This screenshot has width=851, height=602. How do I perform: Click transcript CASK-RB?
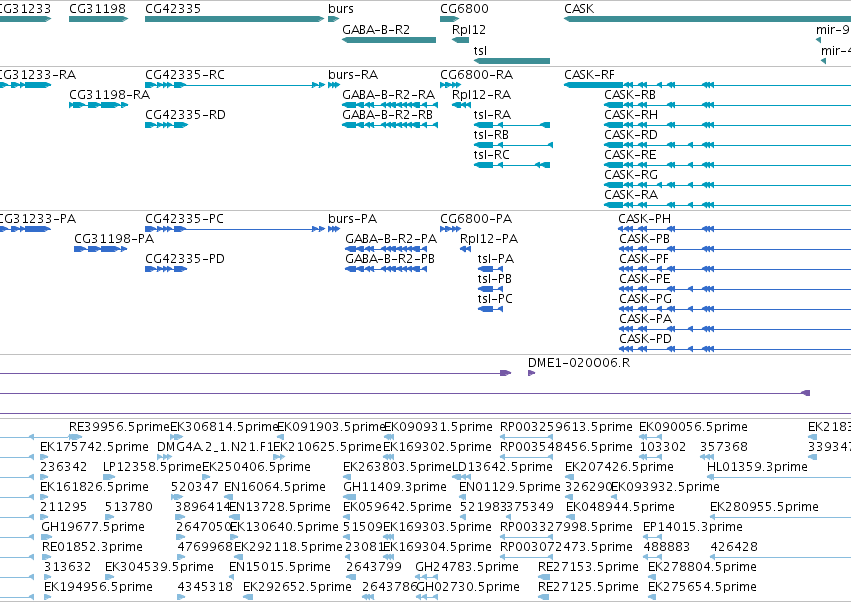[727, 105]
